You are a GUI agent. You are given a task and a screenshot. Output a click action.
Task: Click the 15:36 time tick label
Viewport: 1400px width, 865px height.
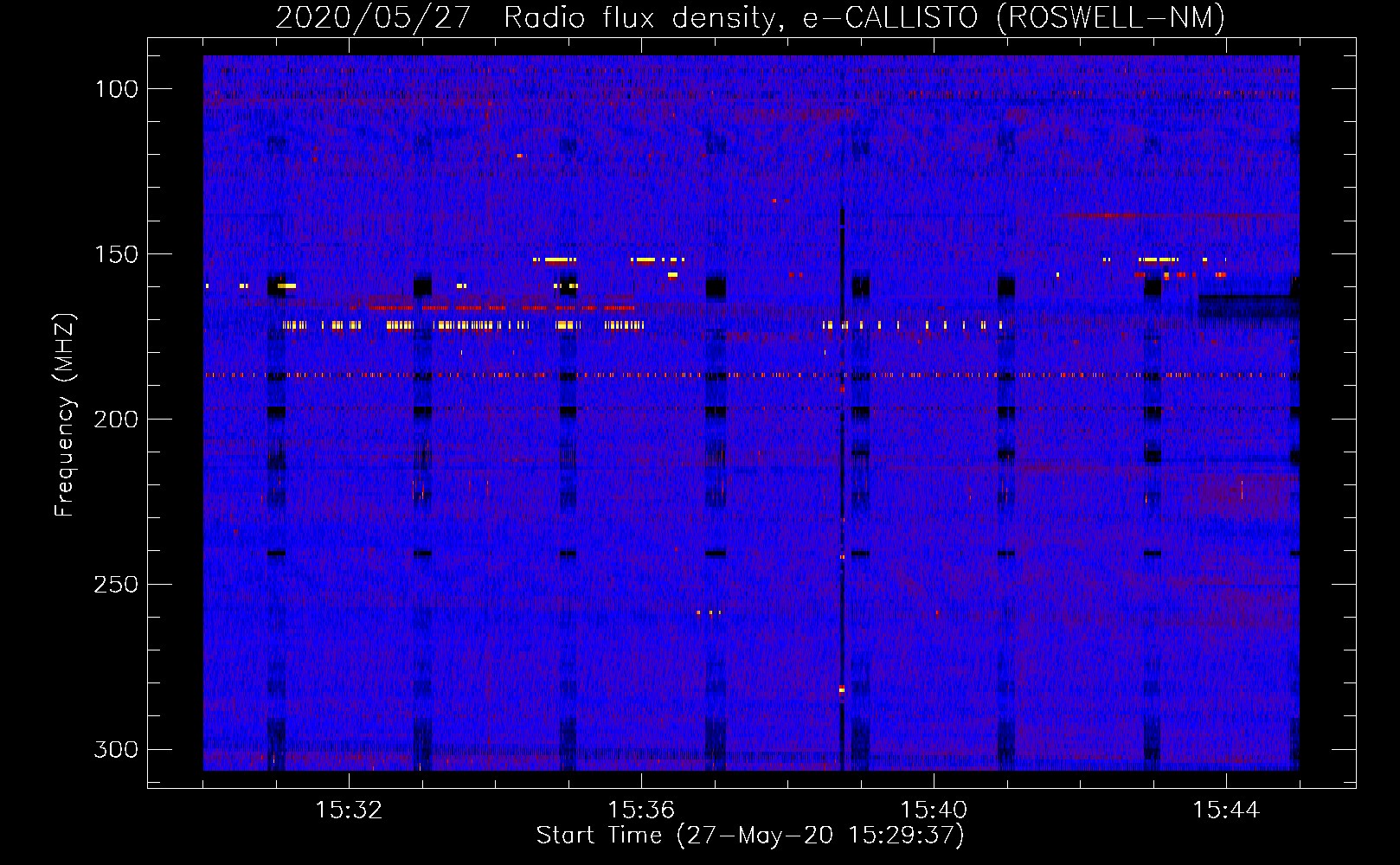pyautogui.click(x=641, y=811)
